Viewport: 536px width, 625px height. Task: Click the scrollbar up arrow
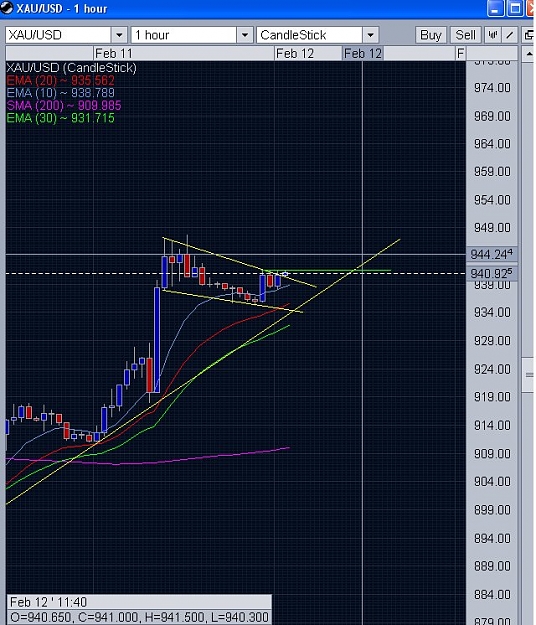pos(528,54)
